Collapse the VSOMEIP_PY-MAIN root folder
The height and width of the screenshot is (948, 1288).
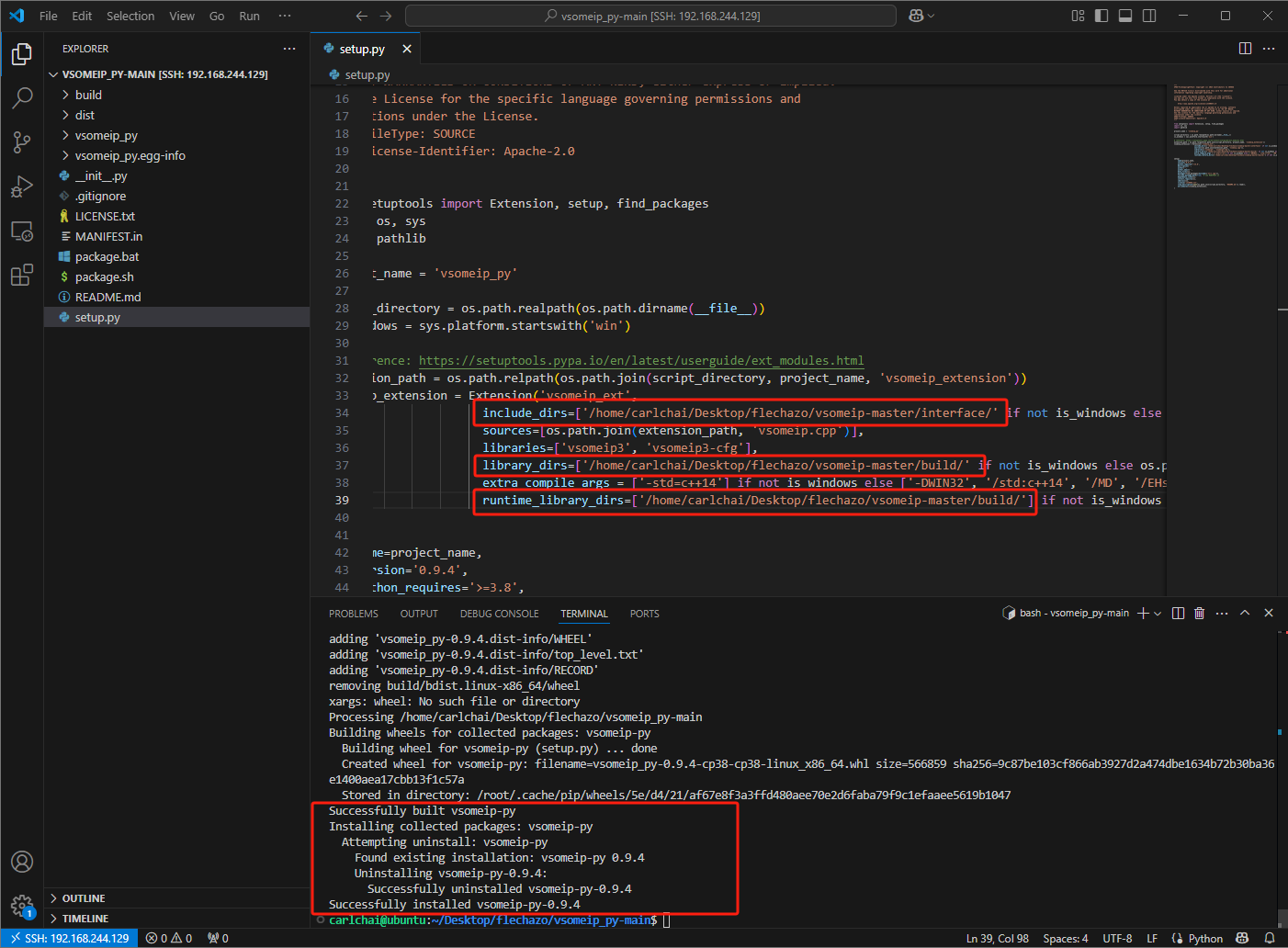pos(176,74)
